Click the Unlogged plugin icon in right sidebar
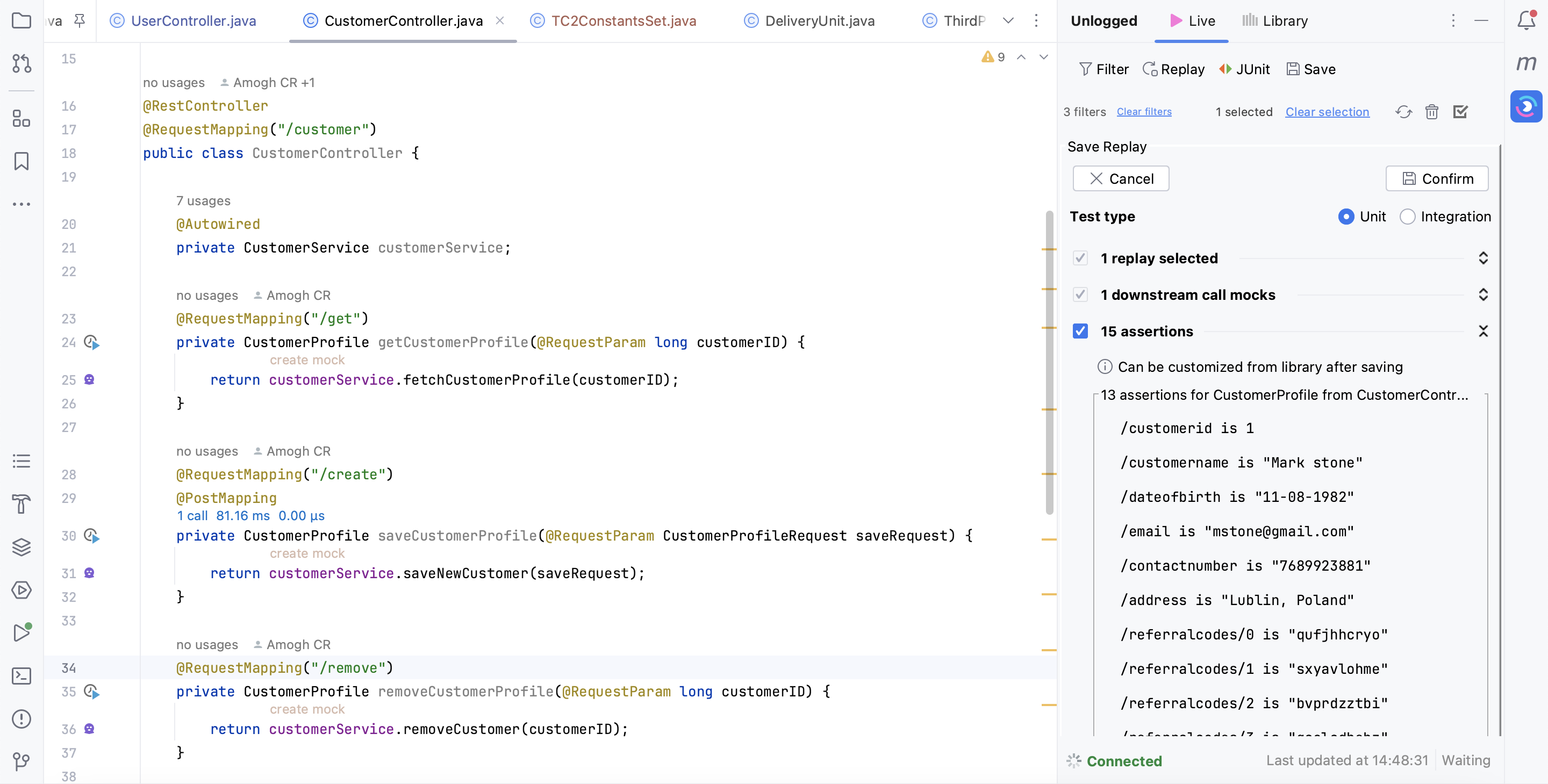The height and width of the screenshot is (784, 1548). click(x=1526, y=106)
